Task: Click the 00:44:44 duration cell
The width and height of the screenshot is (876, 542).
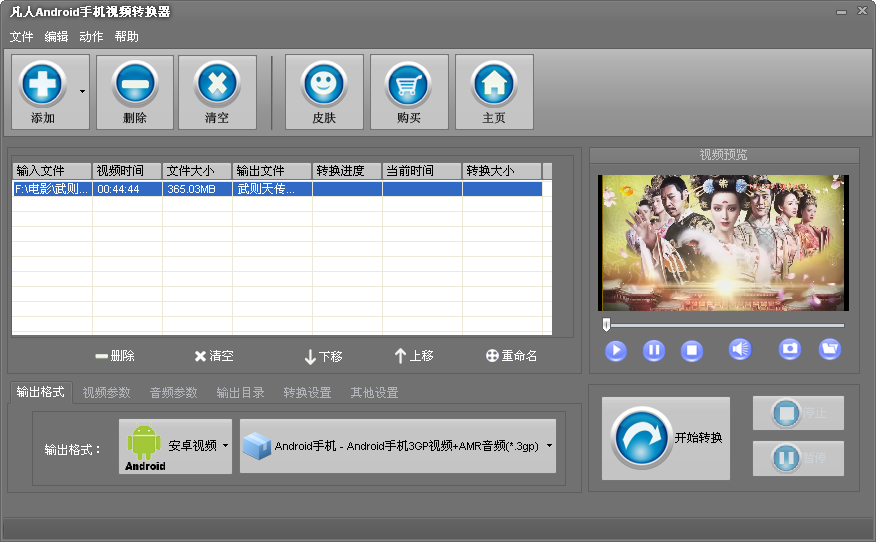Action: pos(127,189)
